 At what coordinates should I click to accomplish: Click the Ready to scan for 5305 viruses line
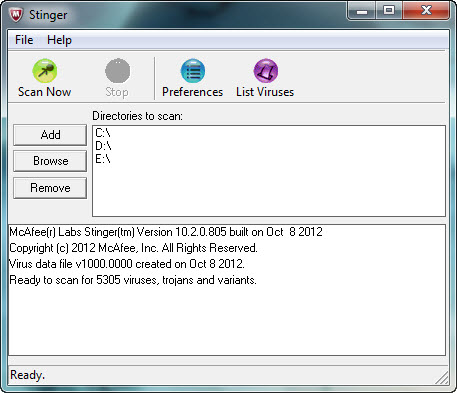pyautogui.click(x=133, y=280)
